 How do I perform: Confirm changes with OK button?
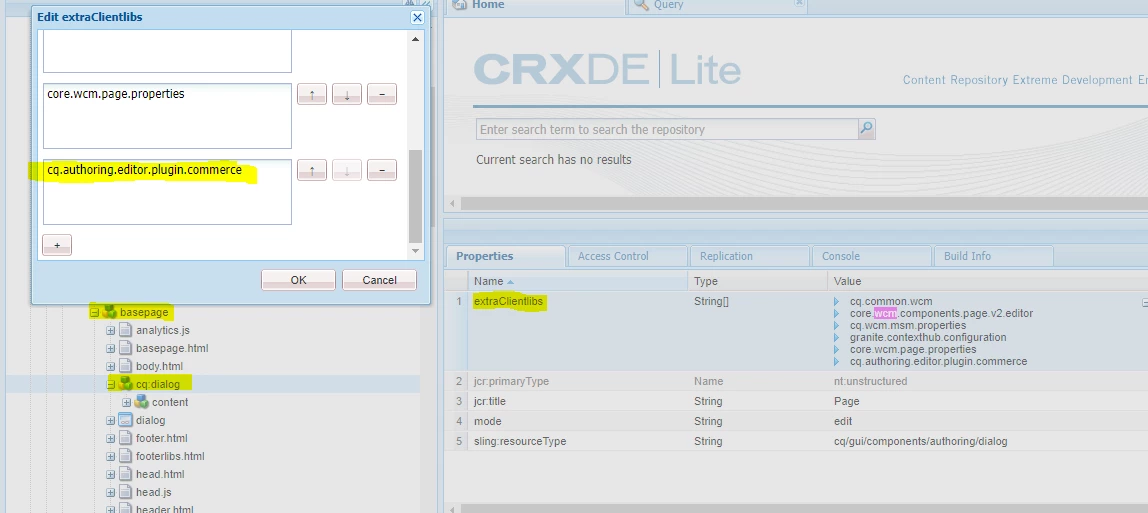click(x=299, y=280)
